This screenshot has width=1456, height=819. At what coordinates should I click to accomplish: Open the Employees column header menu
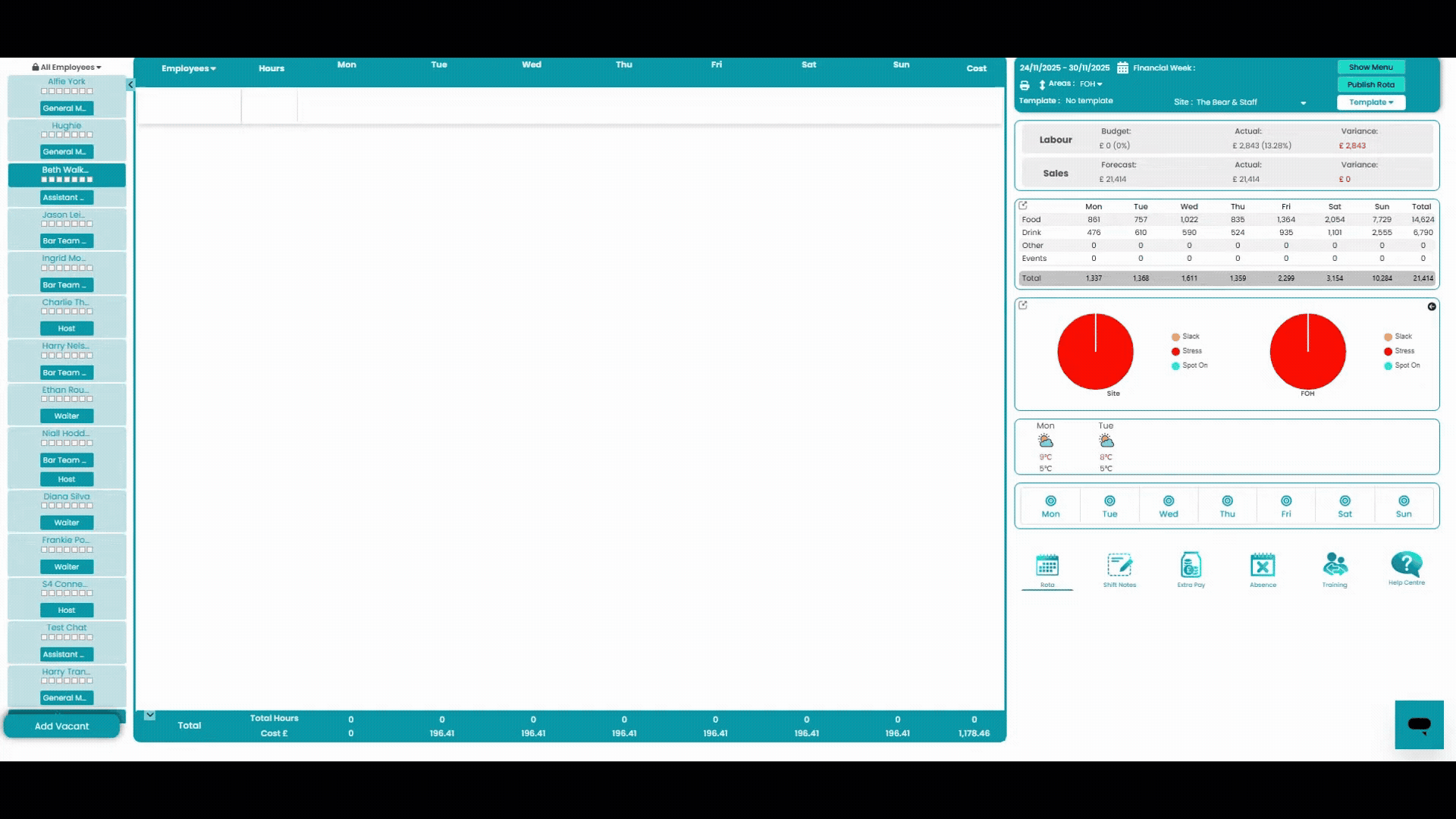pos(188,68)
